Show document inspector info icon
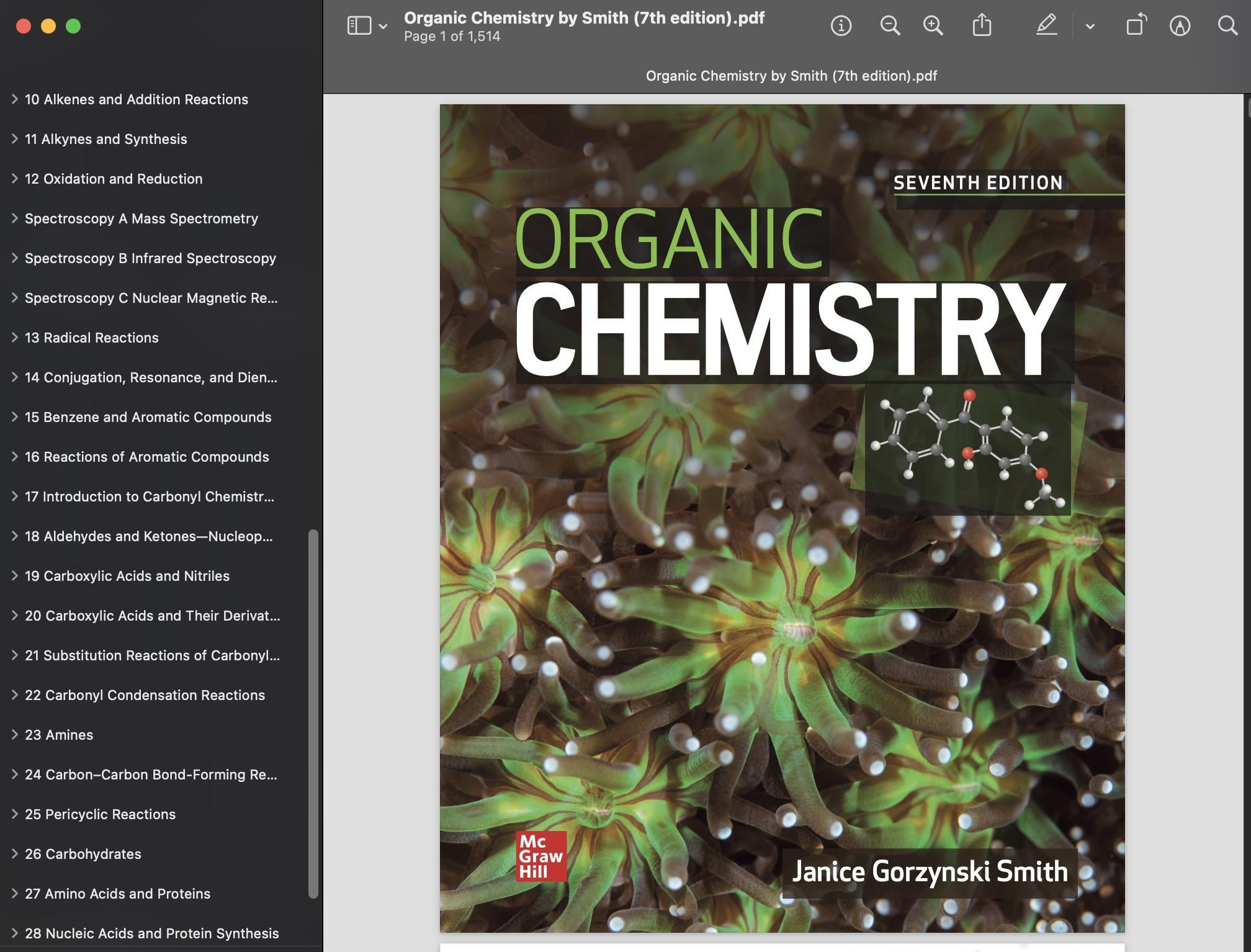Viewport: 1251px width, 952px height. [x=841, y=25]
